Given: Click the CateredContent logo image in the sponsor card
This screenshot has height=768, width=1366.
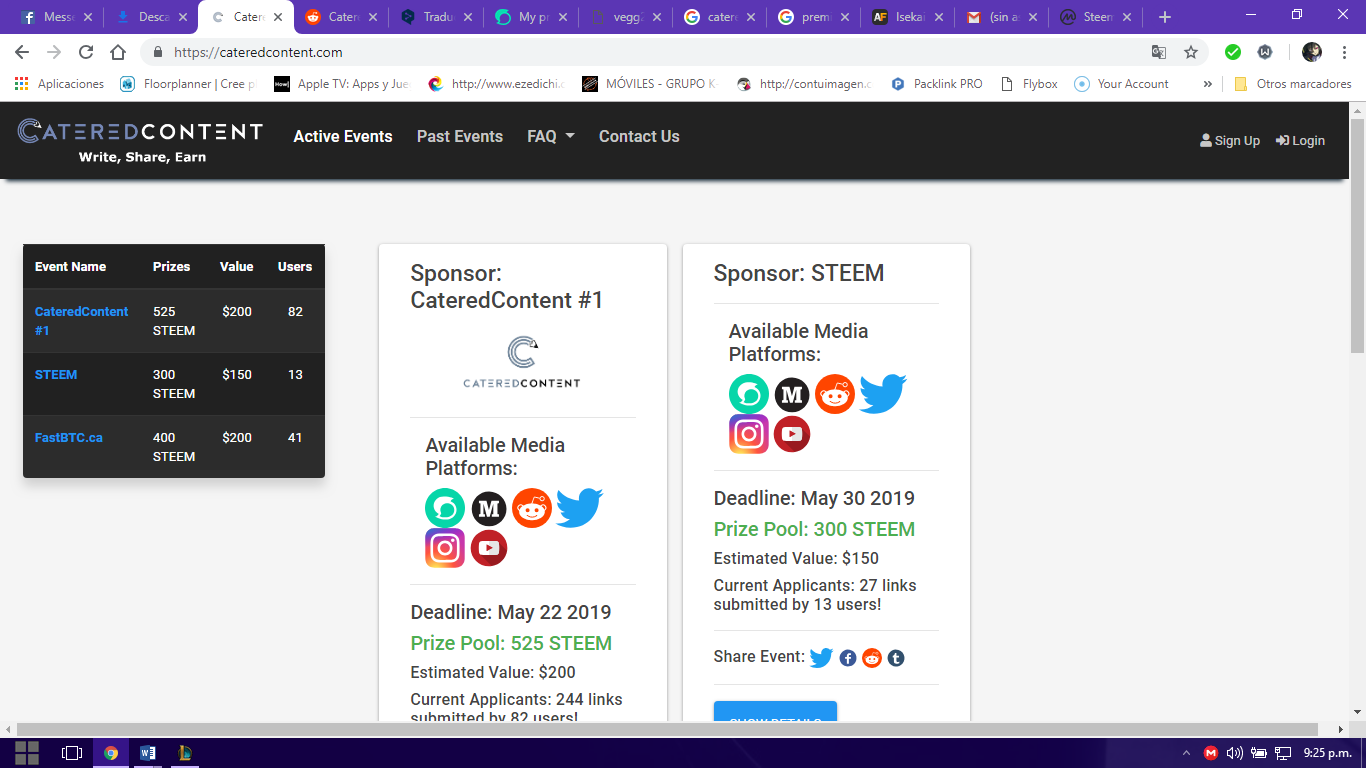Looking at the screenshot, I should 522,362.
